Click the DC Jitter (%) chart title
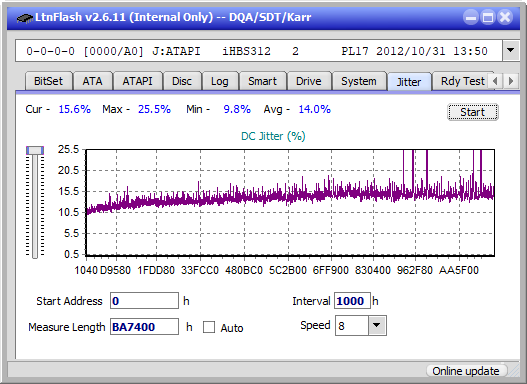This screenshot has width=527, height=384. [273, 136]
